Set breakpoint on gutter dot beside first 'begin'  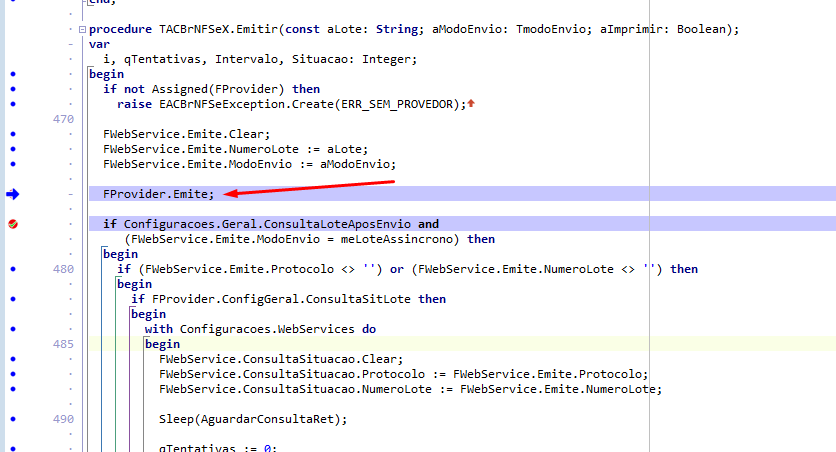(x=13, y=74)
